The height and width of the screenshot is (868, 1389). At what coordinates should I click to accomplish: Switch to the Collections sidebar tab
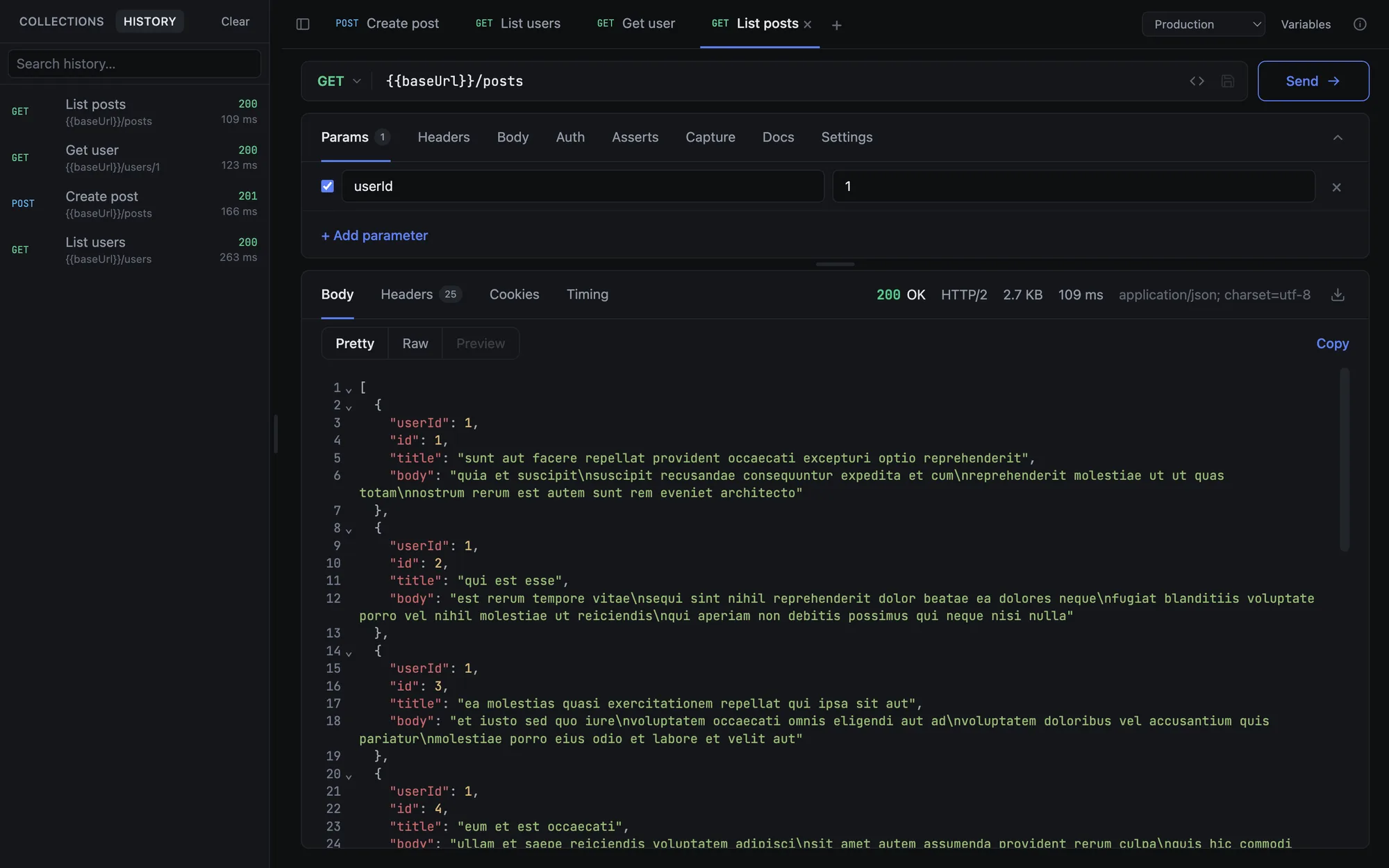(62, 22)
